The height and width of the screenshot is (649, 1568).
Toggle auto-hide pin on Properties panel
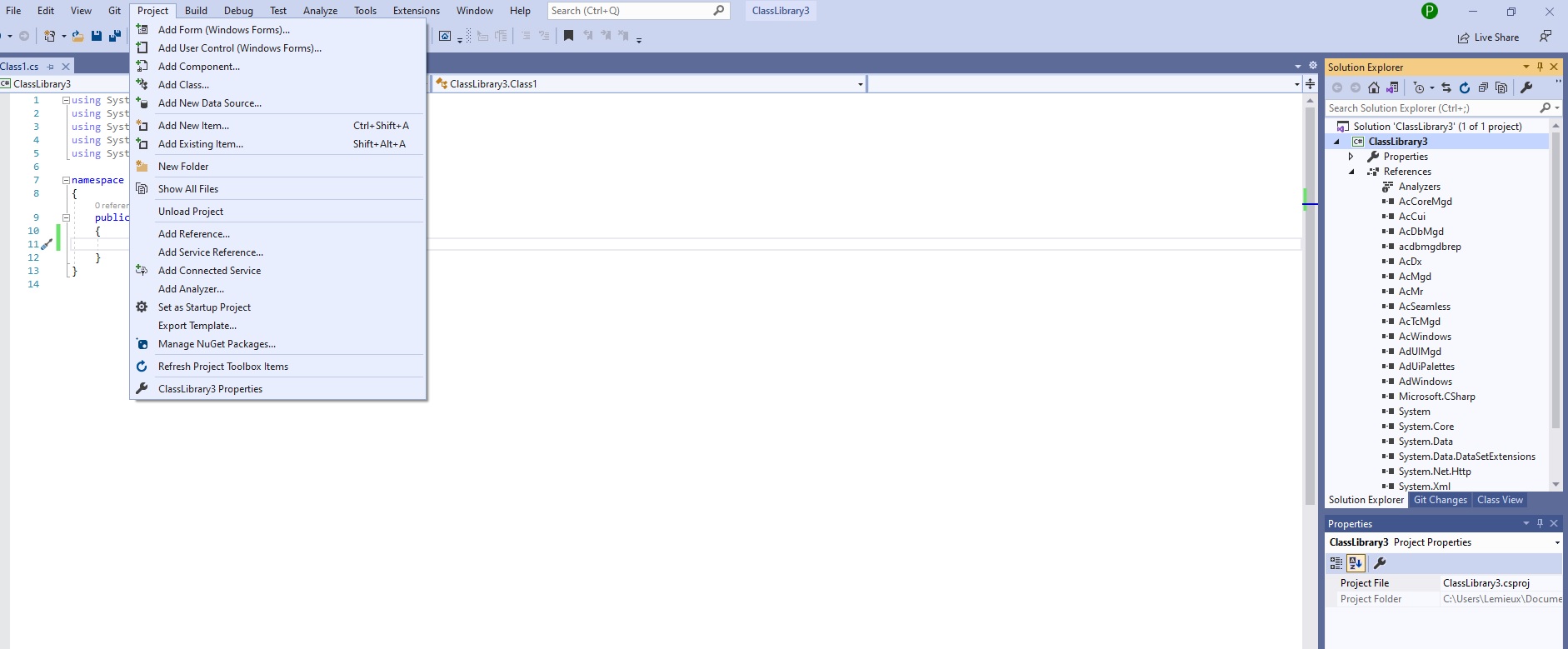[x=1541, y=523]
